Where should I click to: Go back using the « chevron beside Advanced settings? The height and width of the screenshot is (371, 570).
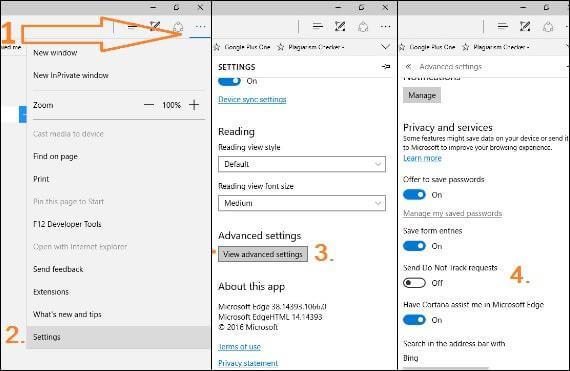click(408, 66)
